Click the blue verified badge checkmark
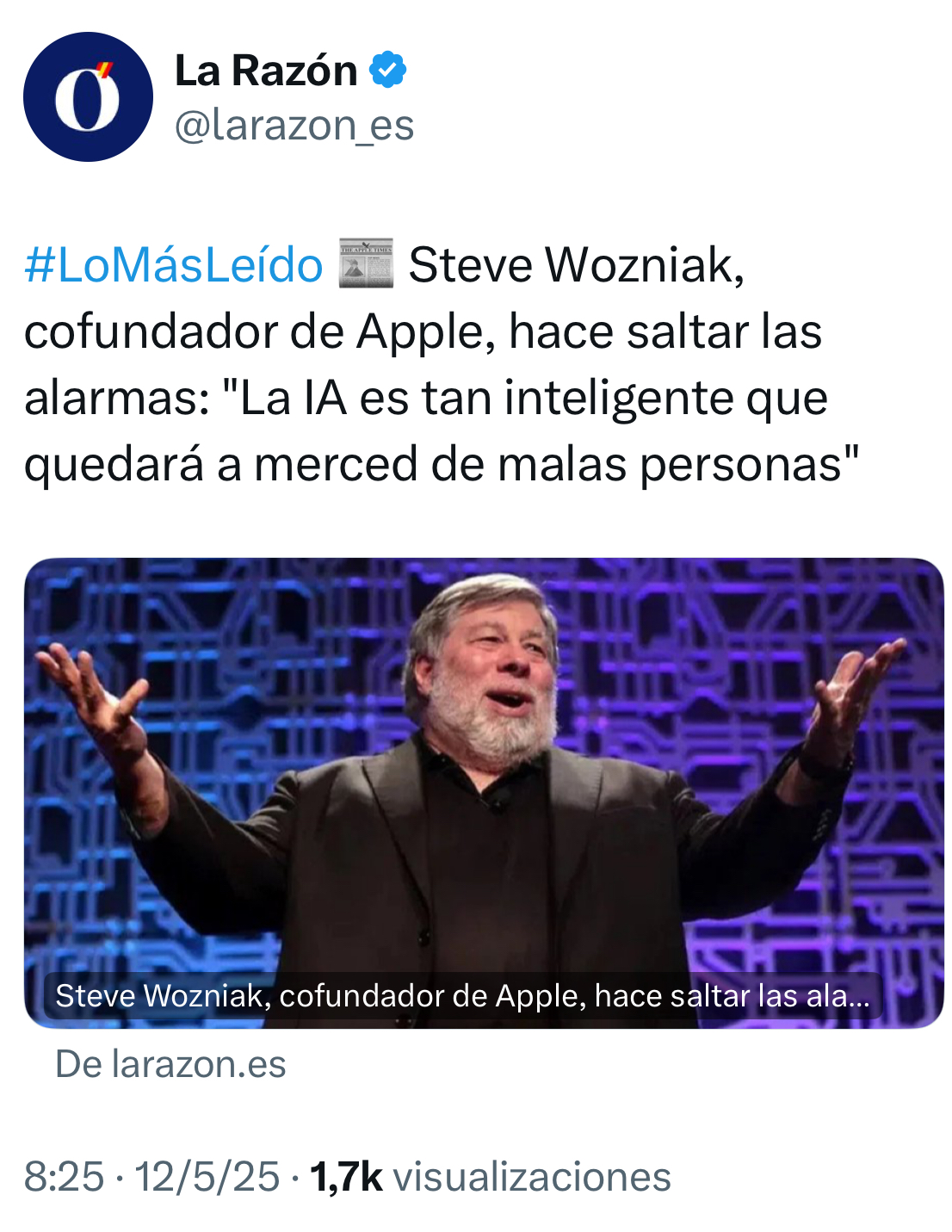 tap(388, 70)
